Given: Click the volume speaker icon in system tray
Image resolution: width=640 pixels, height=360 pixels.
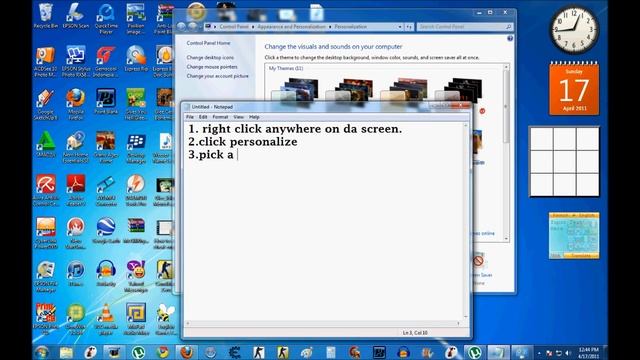Looking at the screenshot, I should 568,353.
